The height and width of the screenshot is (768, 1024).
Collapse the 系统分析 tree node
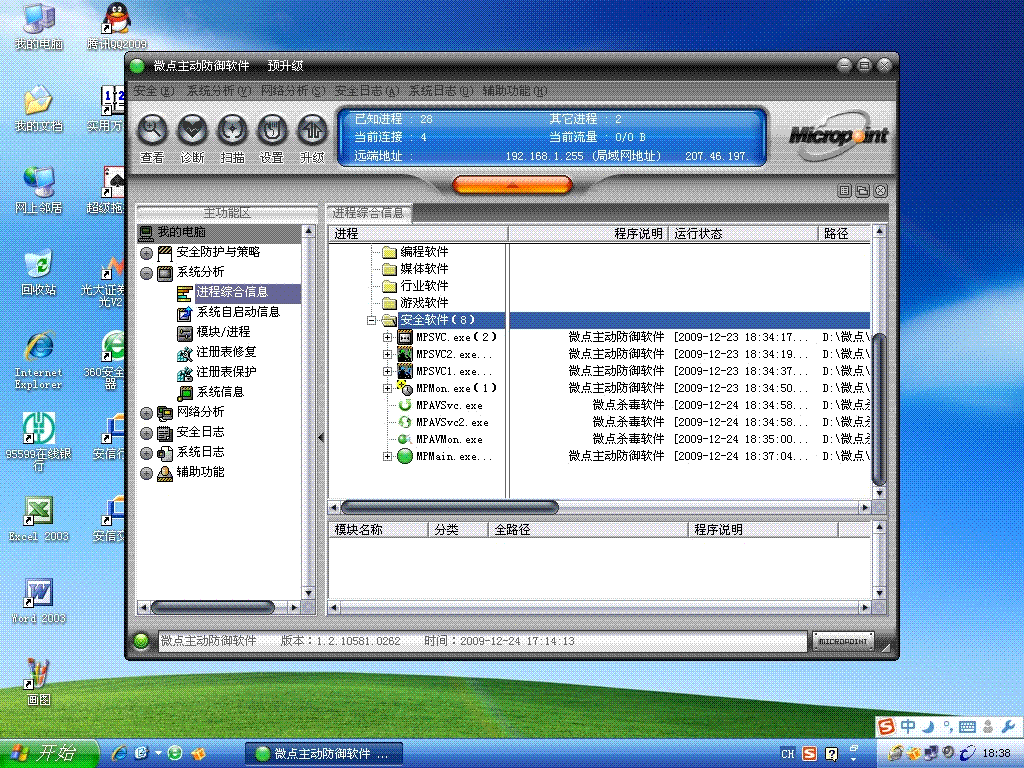(146, 273)
